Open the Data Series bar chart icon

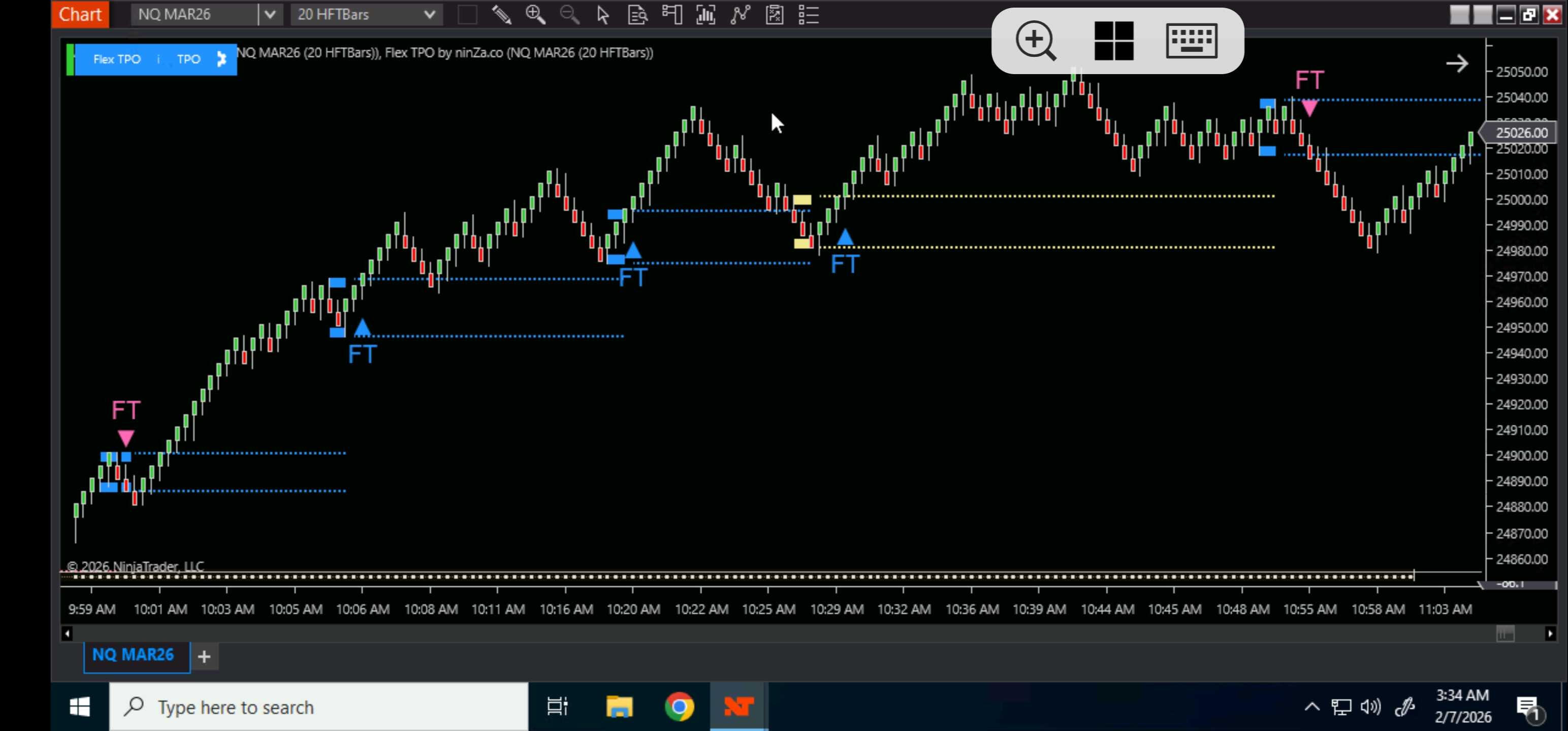tap(706, 15)
